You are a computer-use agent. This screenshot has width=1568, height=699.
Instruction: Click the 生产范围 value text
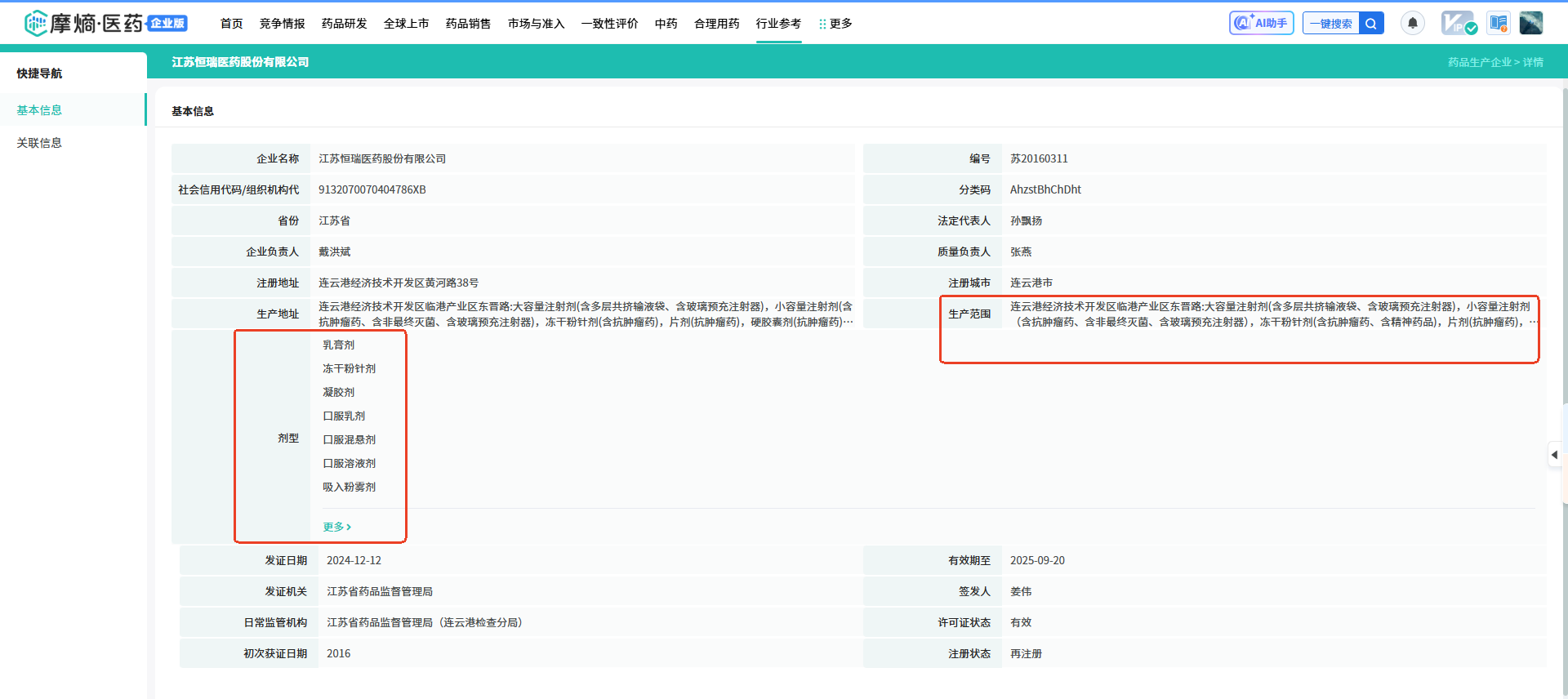click(1274, 314)
